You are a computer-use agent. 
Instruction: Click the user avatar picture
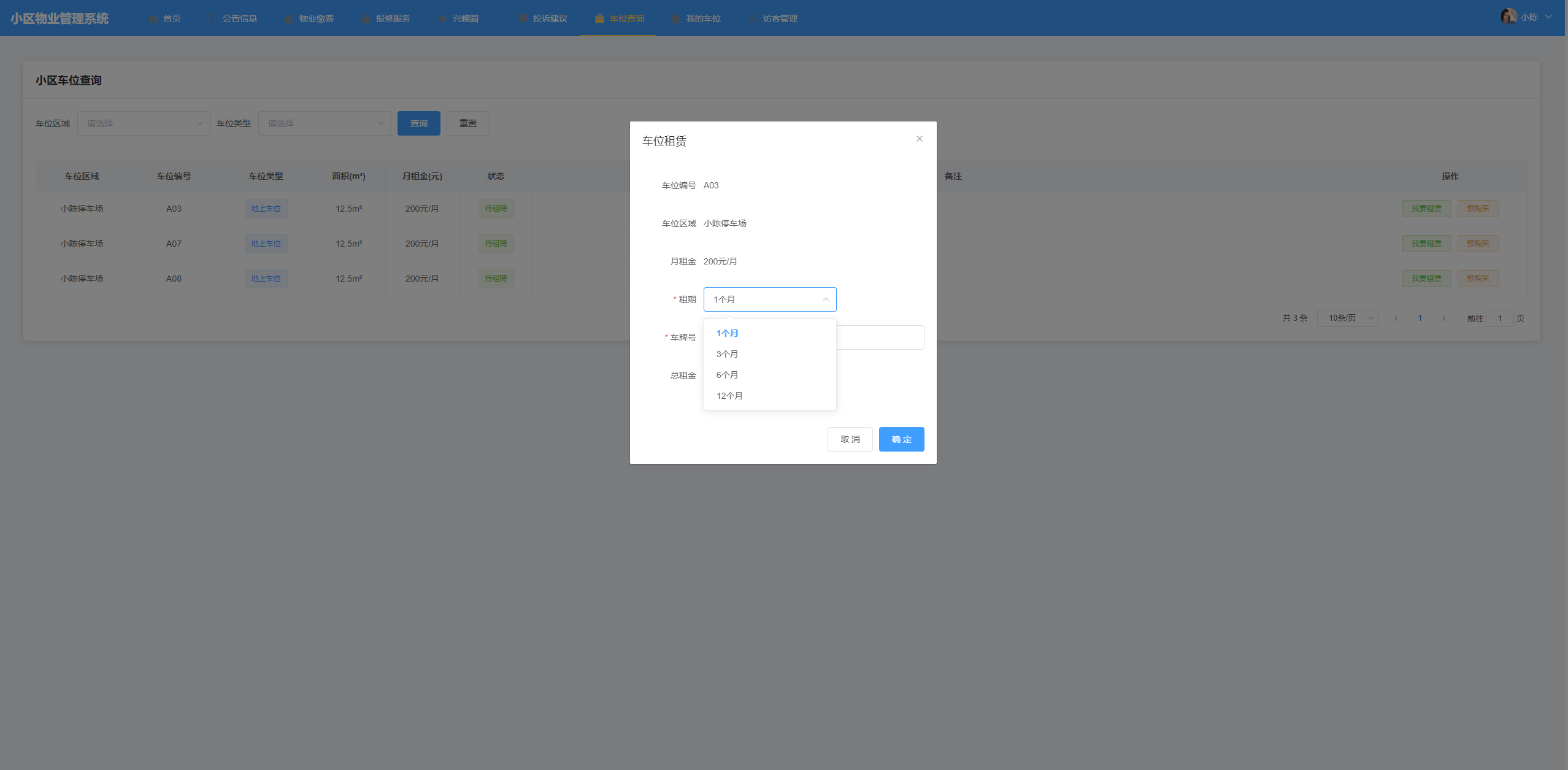point(1508,17)
